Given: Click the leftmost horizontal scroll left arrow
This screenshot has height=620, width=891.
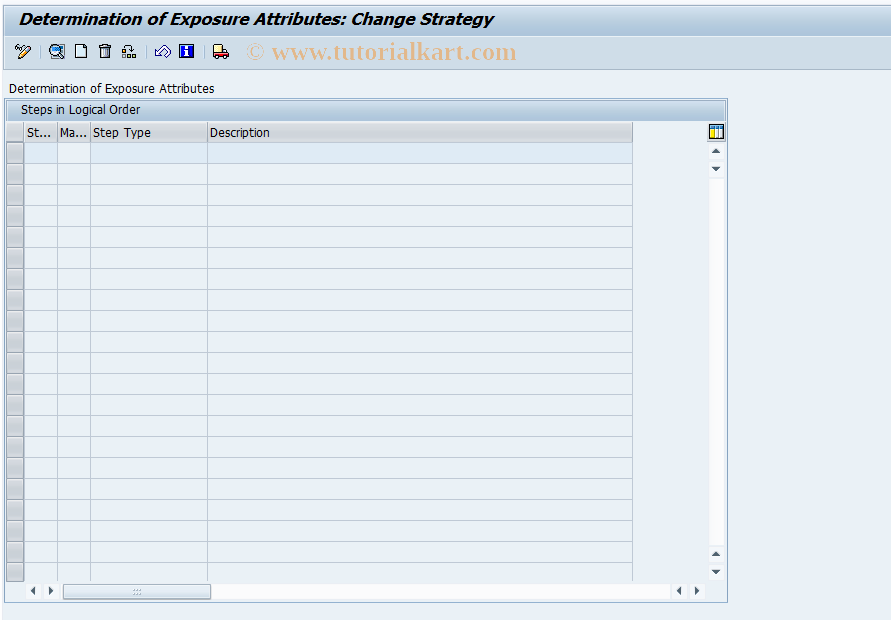Looking at the screenshot, I should point(33,591).
